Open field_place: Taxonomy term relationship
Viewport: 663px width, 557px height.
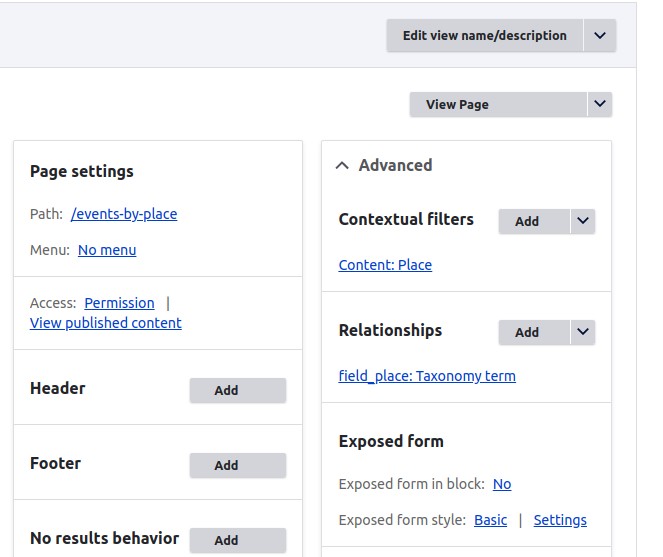[x=427, y=376]
